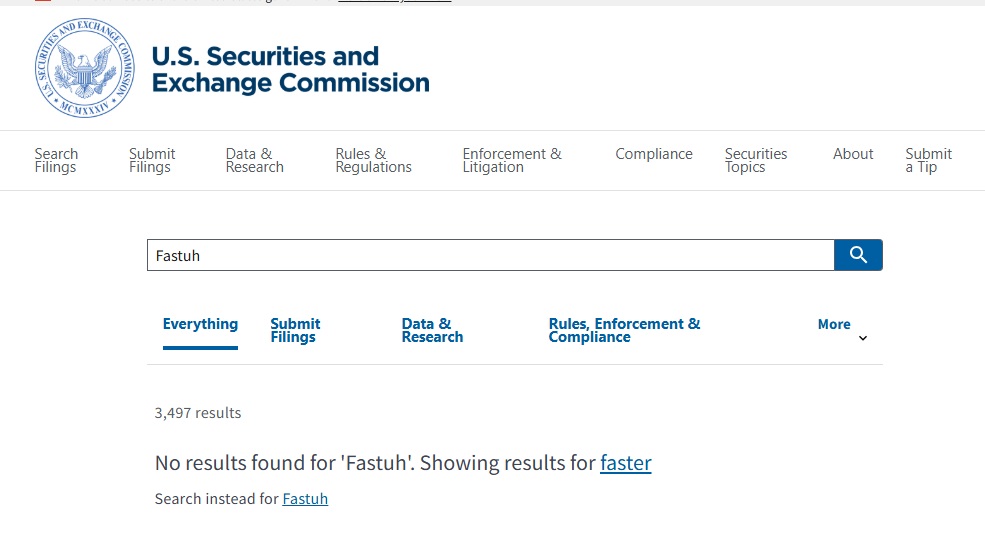Open the Search Filings menu
The width and height of the screenshot is (985, 537).
[57, 161]
